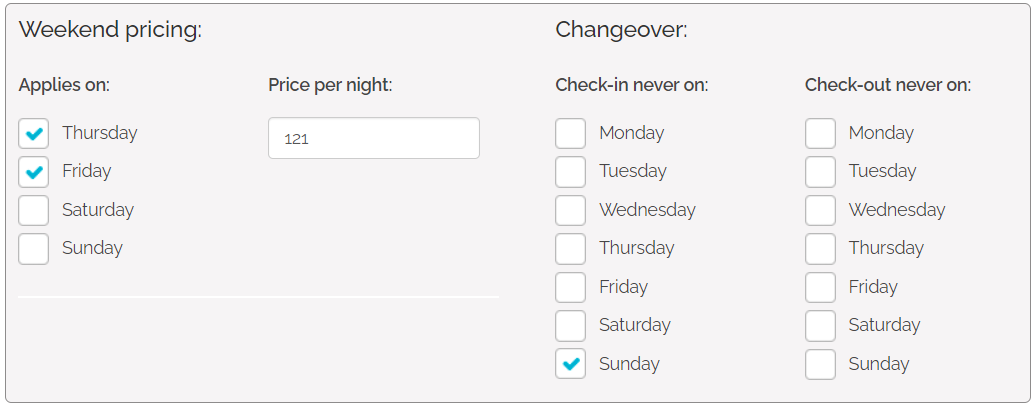Tick Thursday under Check-in never on
This screenshot has width=1035, height=406.
[x=571, y=248]
